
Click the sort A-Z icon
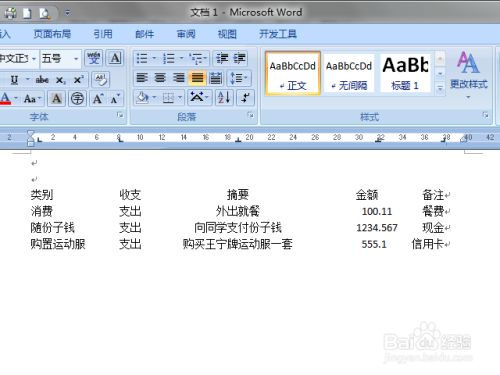(x=224, y=98)
